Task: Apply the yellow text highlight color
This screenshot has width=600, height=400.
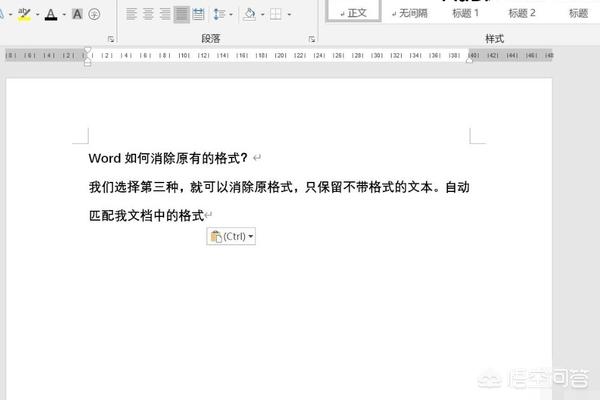Action: point(24,15)
